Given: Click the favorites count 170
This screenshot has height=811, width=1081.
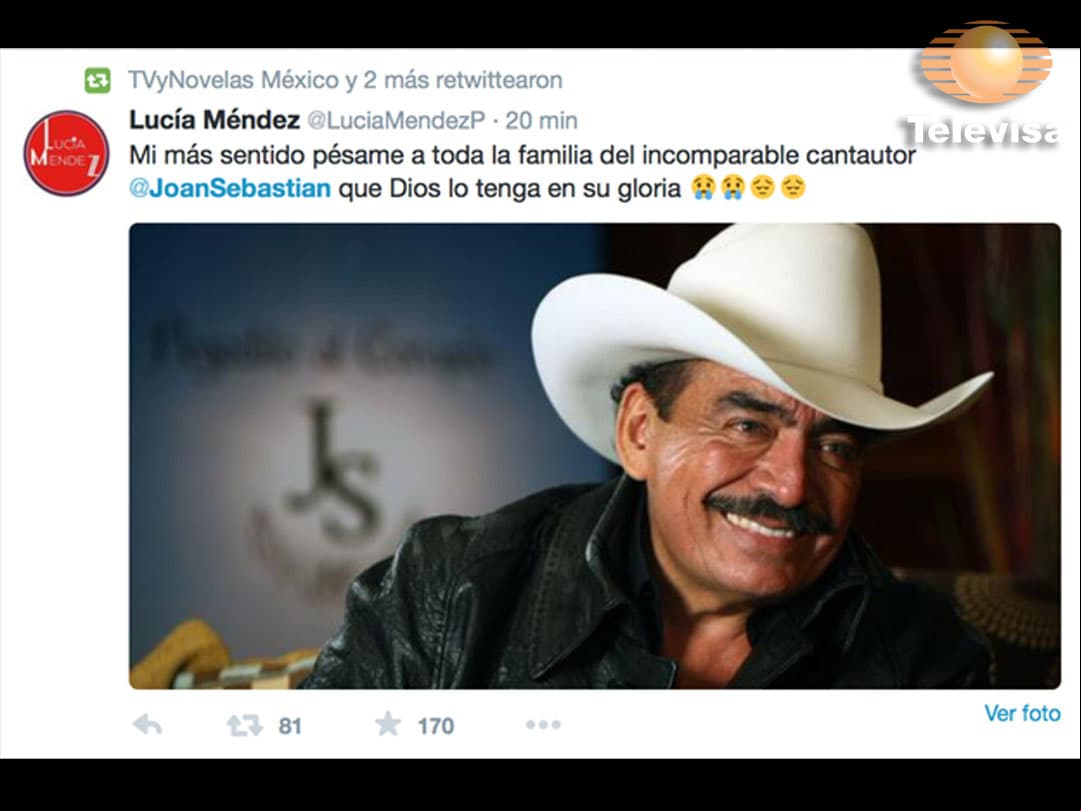Looking at the screenshot, I should [x=436, y=726].
